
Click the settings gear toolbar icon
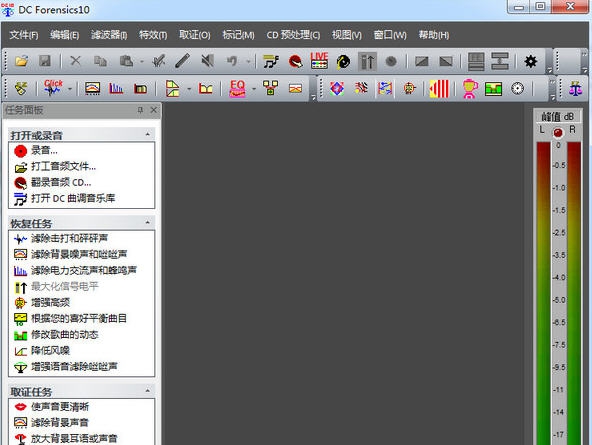point(530,61)
